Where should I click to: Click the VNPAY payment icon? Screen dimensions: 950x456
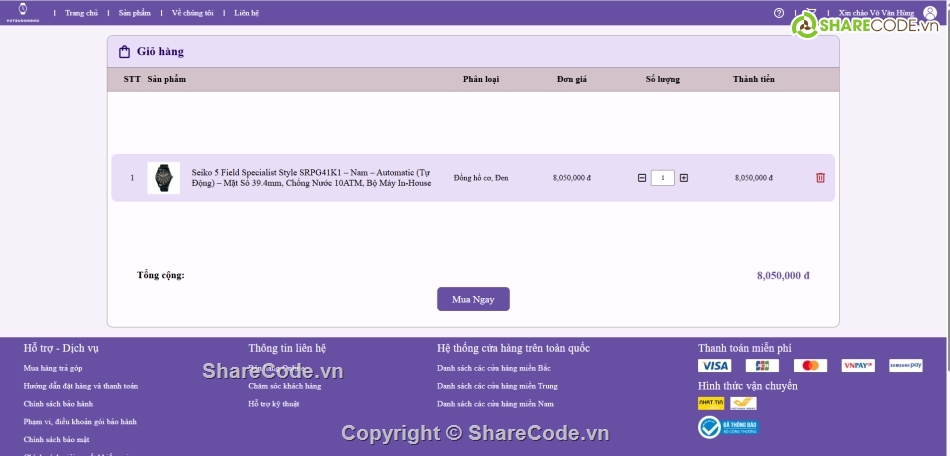[858, 366]
